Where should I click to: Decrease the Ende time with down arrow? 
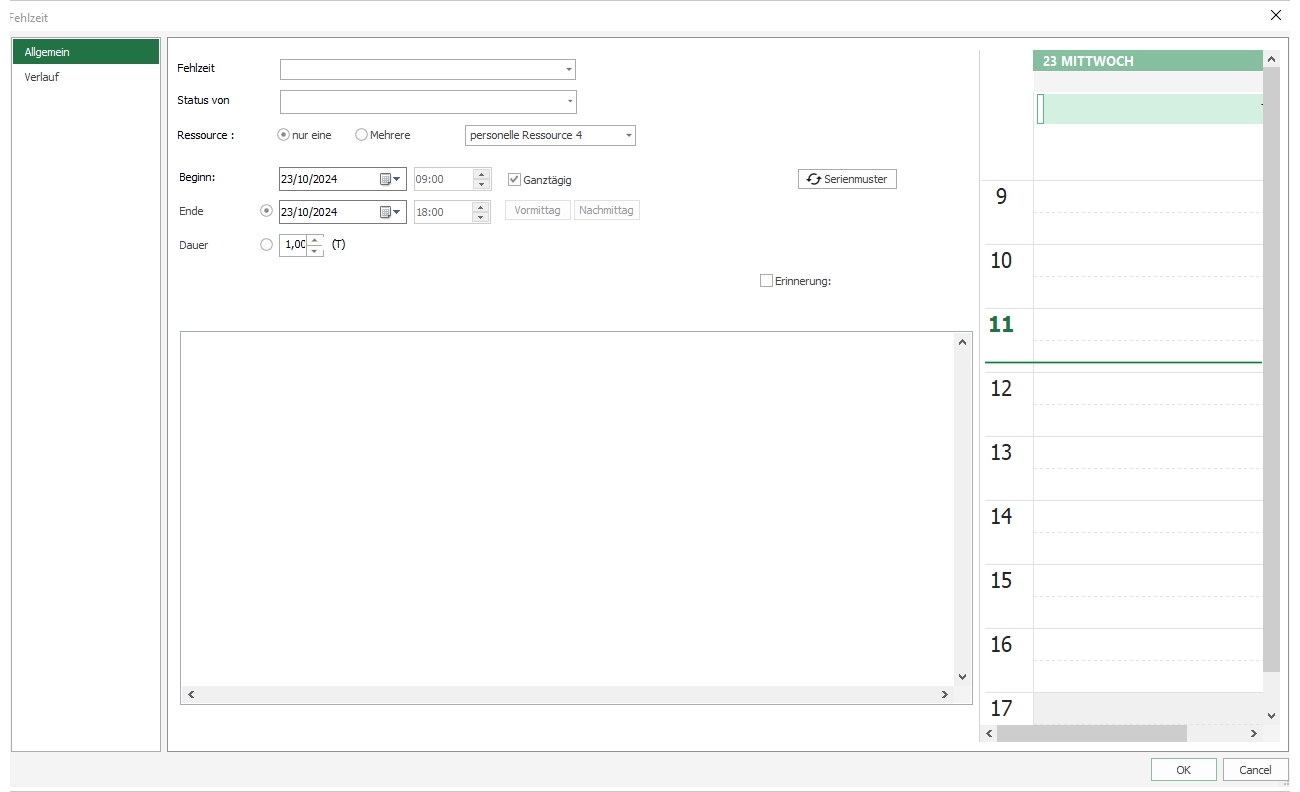click(x=481, y=217)
